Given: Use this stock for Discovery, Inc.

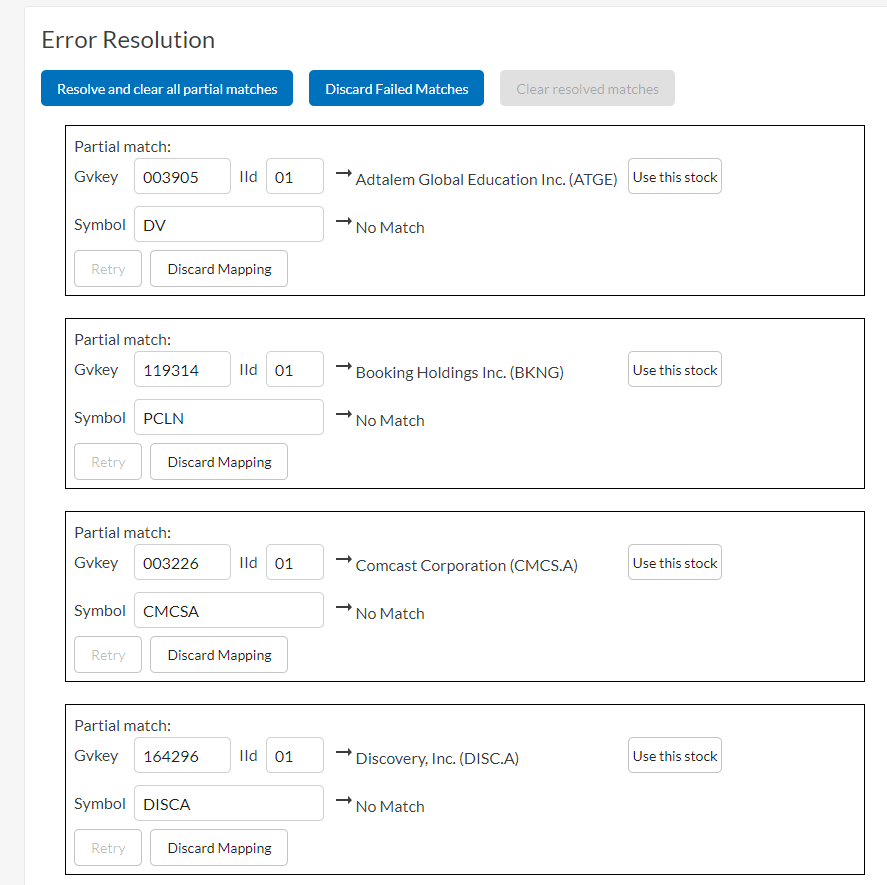Looking at the screenshot, I should (x=675, y=755).
